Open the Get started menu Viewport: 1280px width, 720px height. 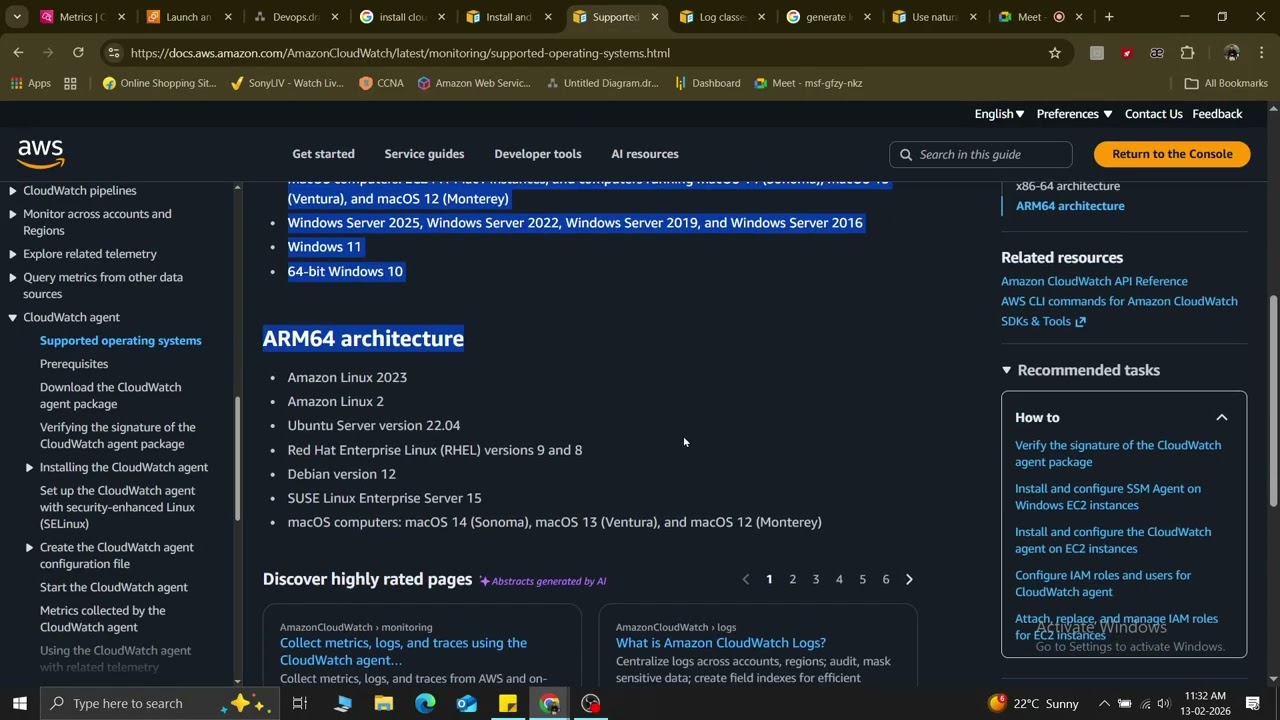click(323, 154)
